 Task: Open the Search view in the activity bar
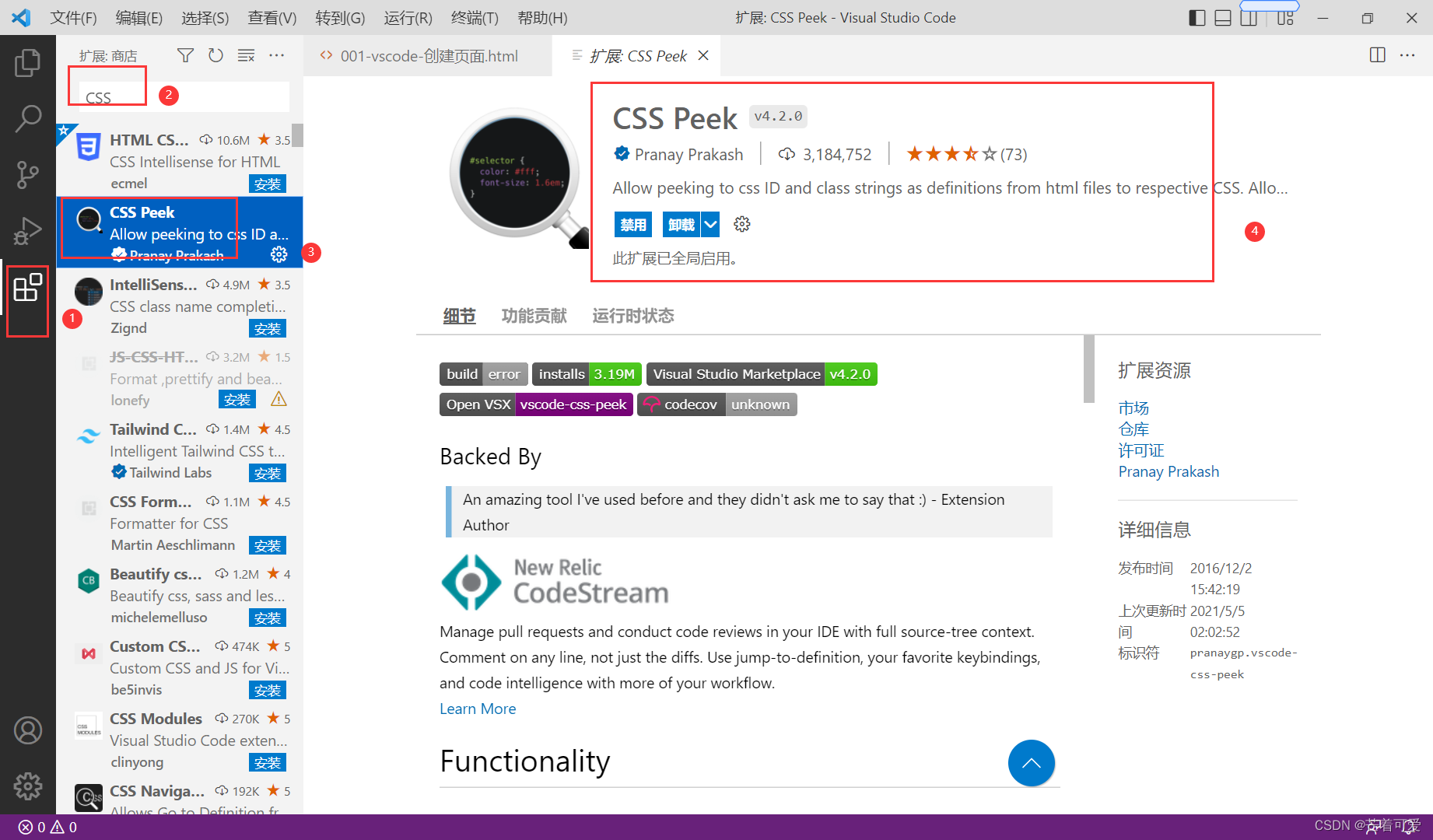pos(28,118)
